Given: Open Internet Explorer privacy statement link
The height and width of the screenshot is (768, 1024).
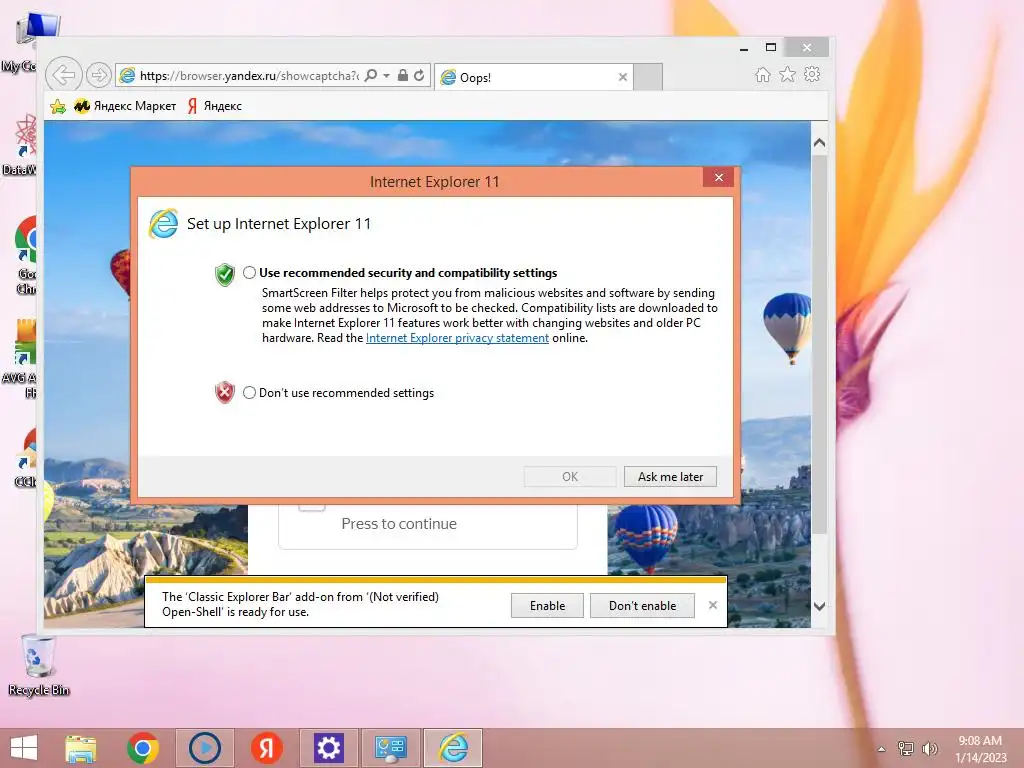Looking at the screenshot, I should tap(457, 338).
